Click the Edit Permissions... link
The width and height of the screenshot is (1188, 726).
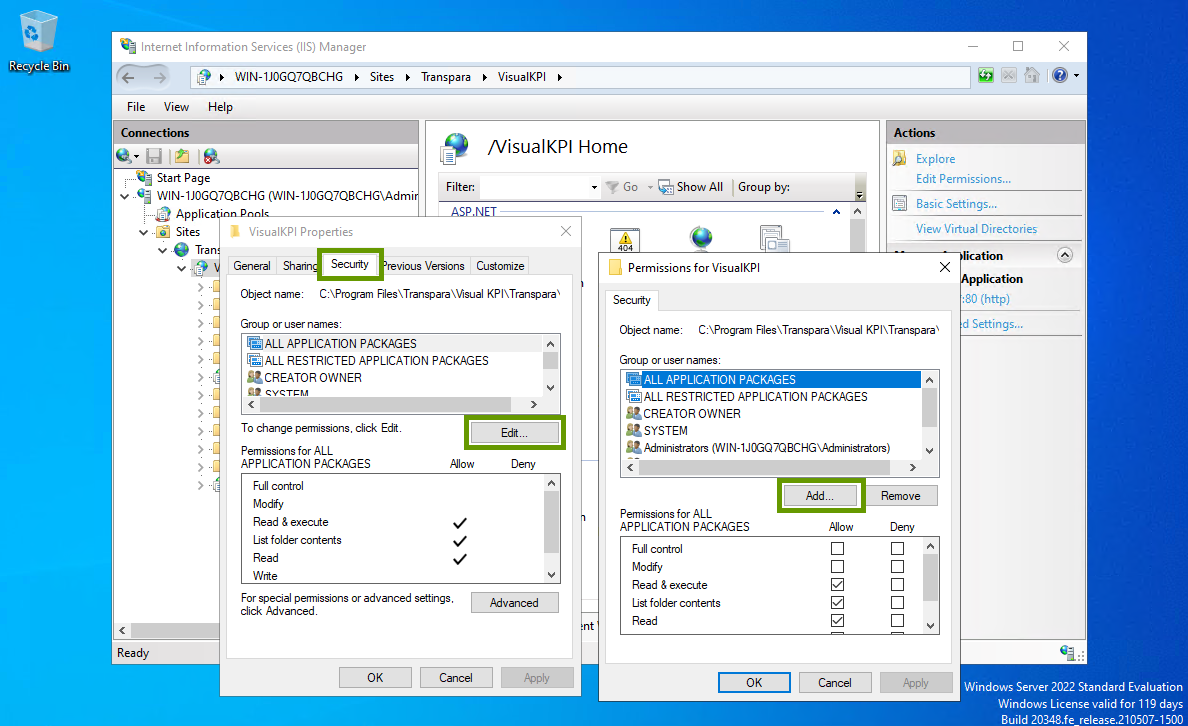[962, 179]
